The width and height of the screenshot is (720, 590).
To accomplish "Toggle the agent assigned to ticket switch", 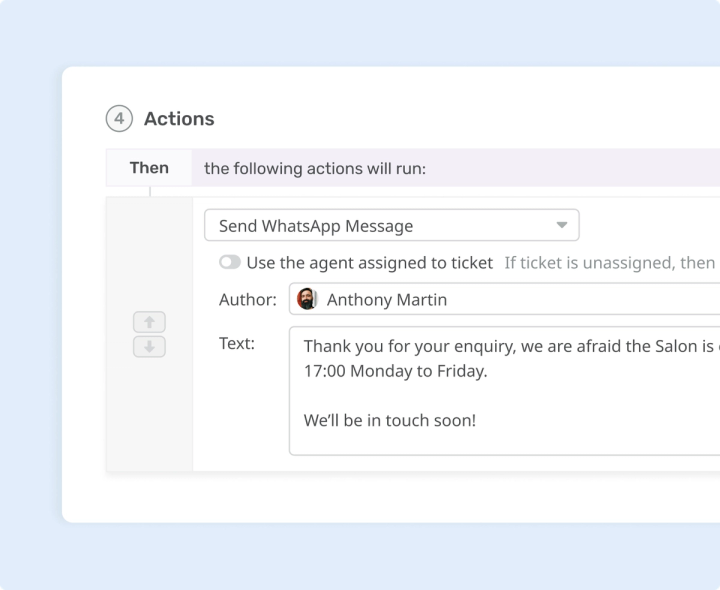I will pos(230,262).
